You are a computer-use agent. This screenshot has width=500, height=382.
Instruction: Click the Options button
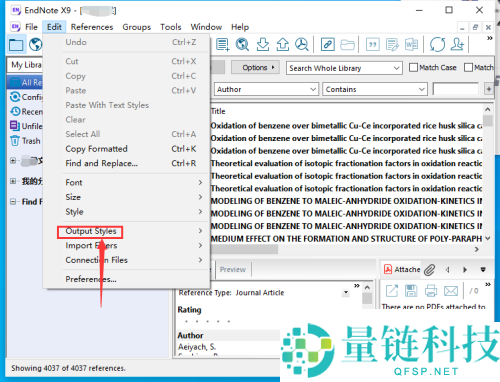click(255, 67)
